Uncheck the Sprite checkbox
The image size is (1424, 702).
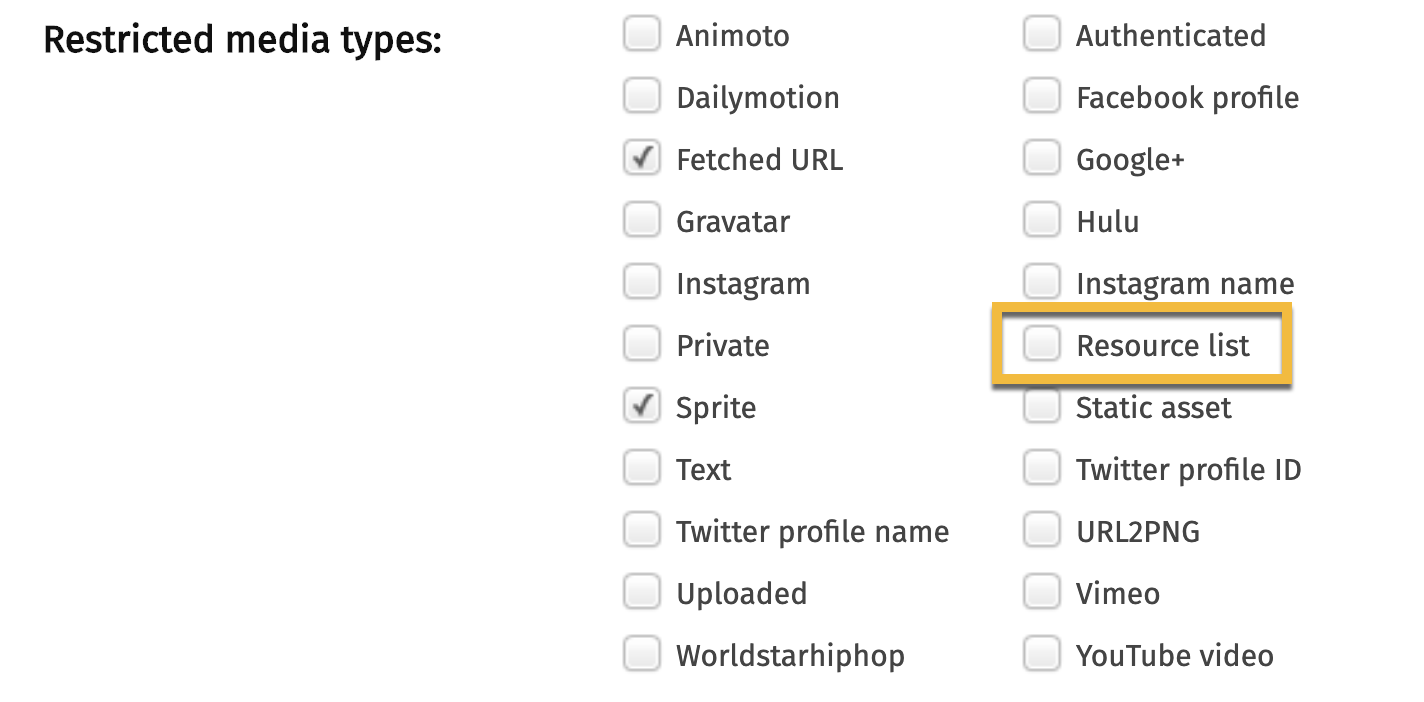[642, 405]
